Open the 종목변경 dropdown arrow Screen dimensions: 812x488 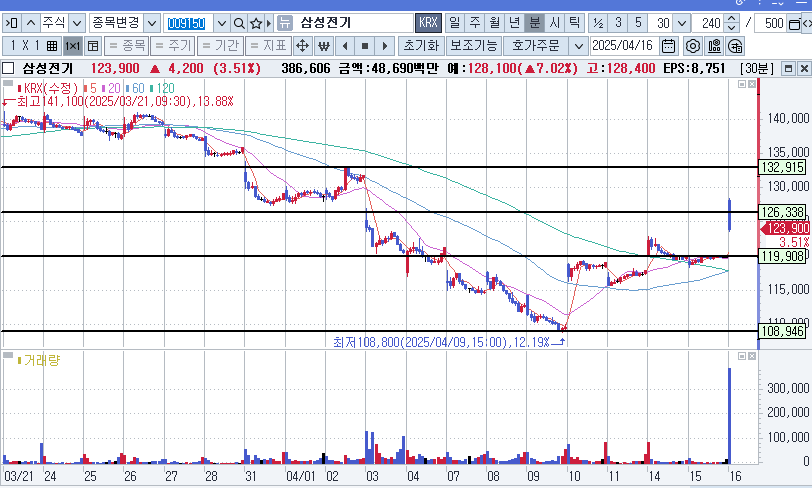tap(151, 23)
